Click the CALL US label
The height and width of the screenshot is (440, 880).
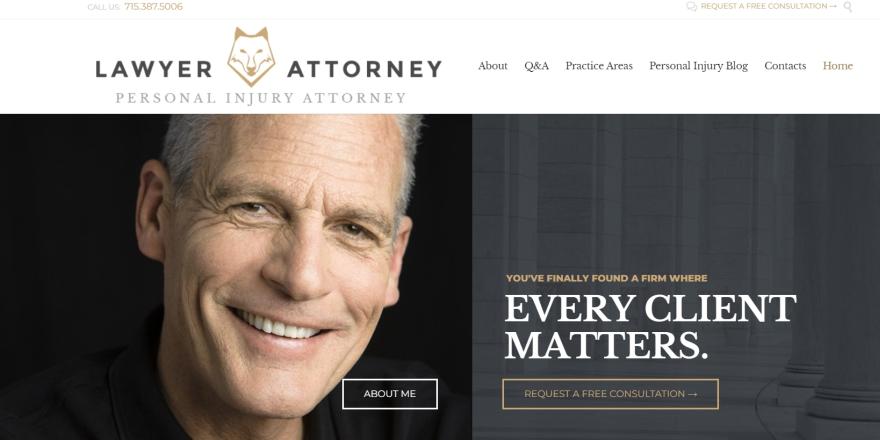tap(104, 7)
